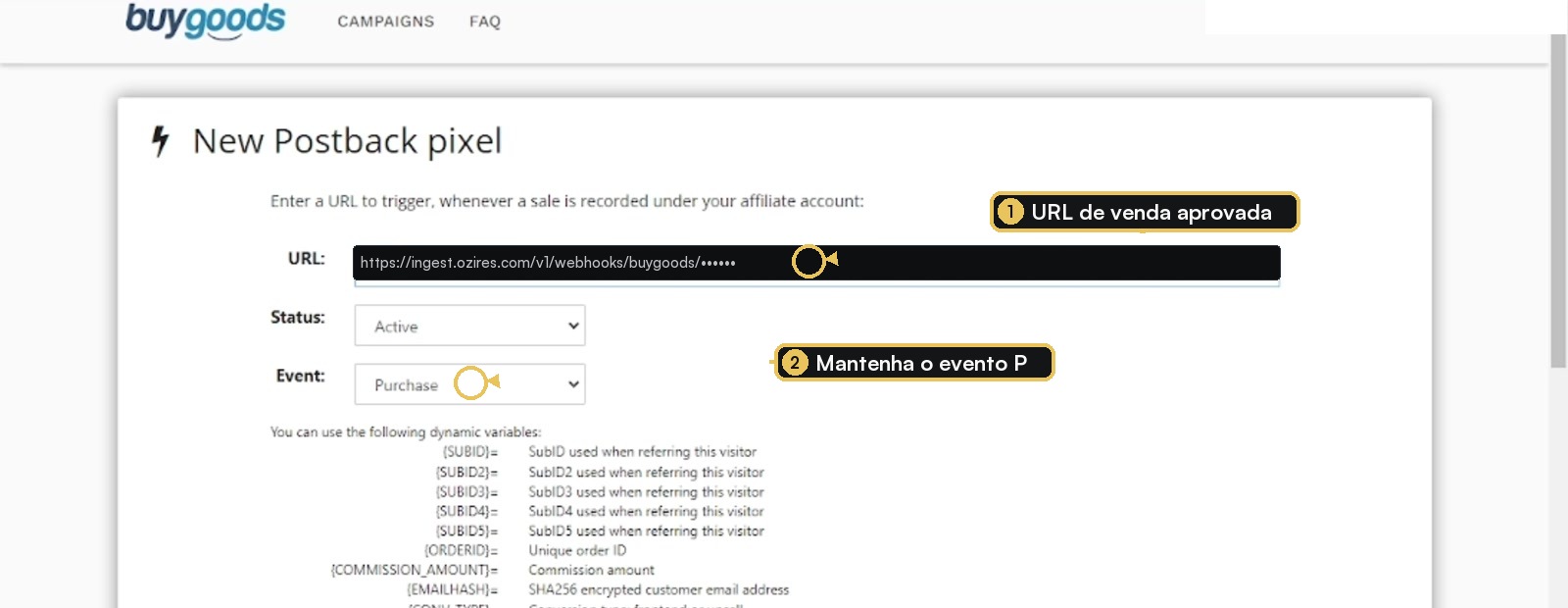Select 'Commission amount' description text
1568x608 pixels.
tap(591, 571)
